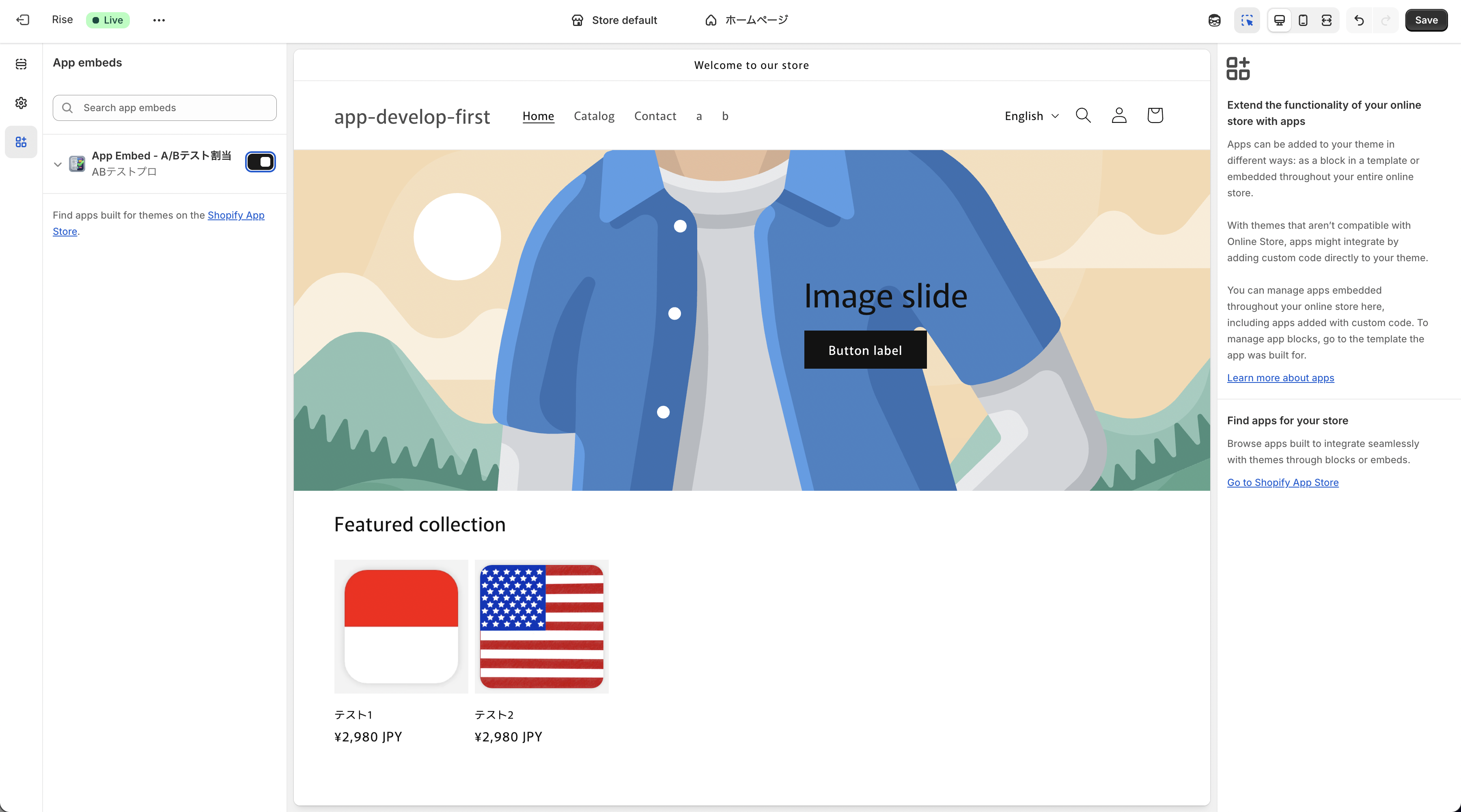Open the three-dots theme actions menu
Screen dimensions: 1461x812
click(x=159, y=20)
